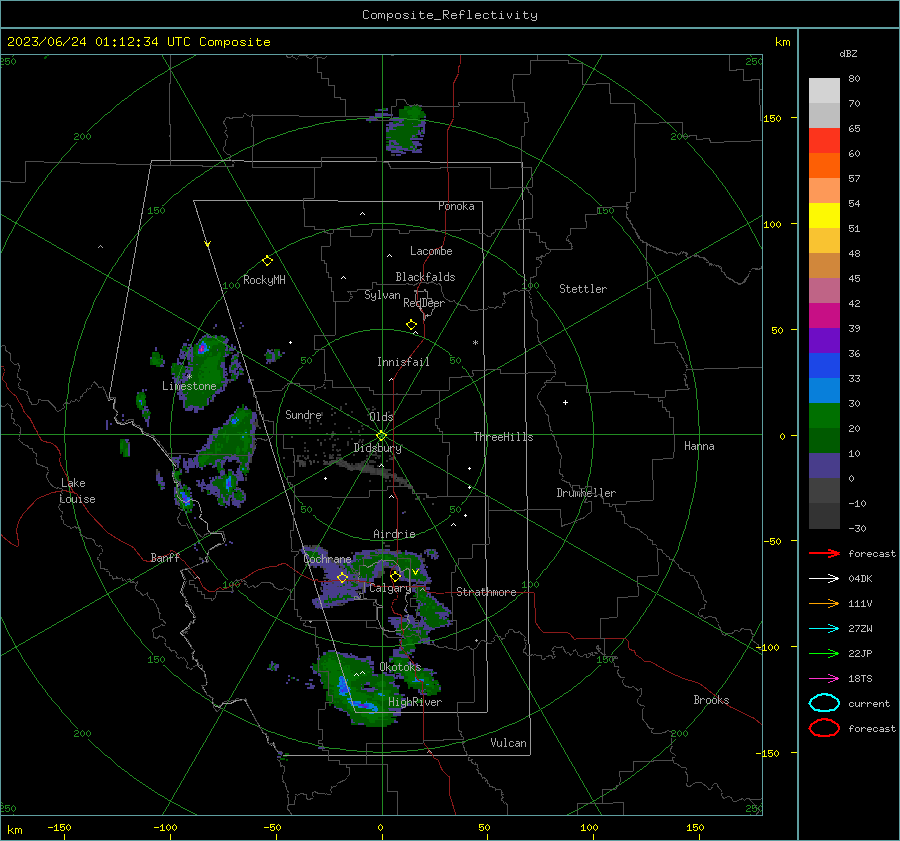The image size is (900, 841).
Task: Click the cyan current ellipse icon
Action: 824,703
